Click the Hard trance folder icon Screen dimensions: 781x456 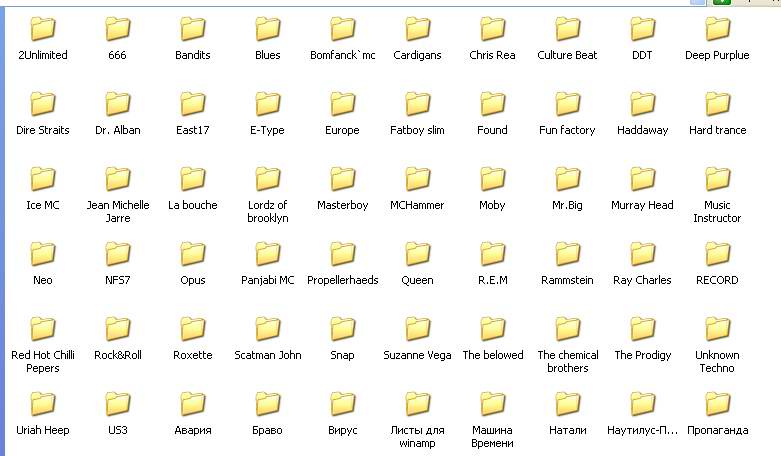click(x=717, y=104)
